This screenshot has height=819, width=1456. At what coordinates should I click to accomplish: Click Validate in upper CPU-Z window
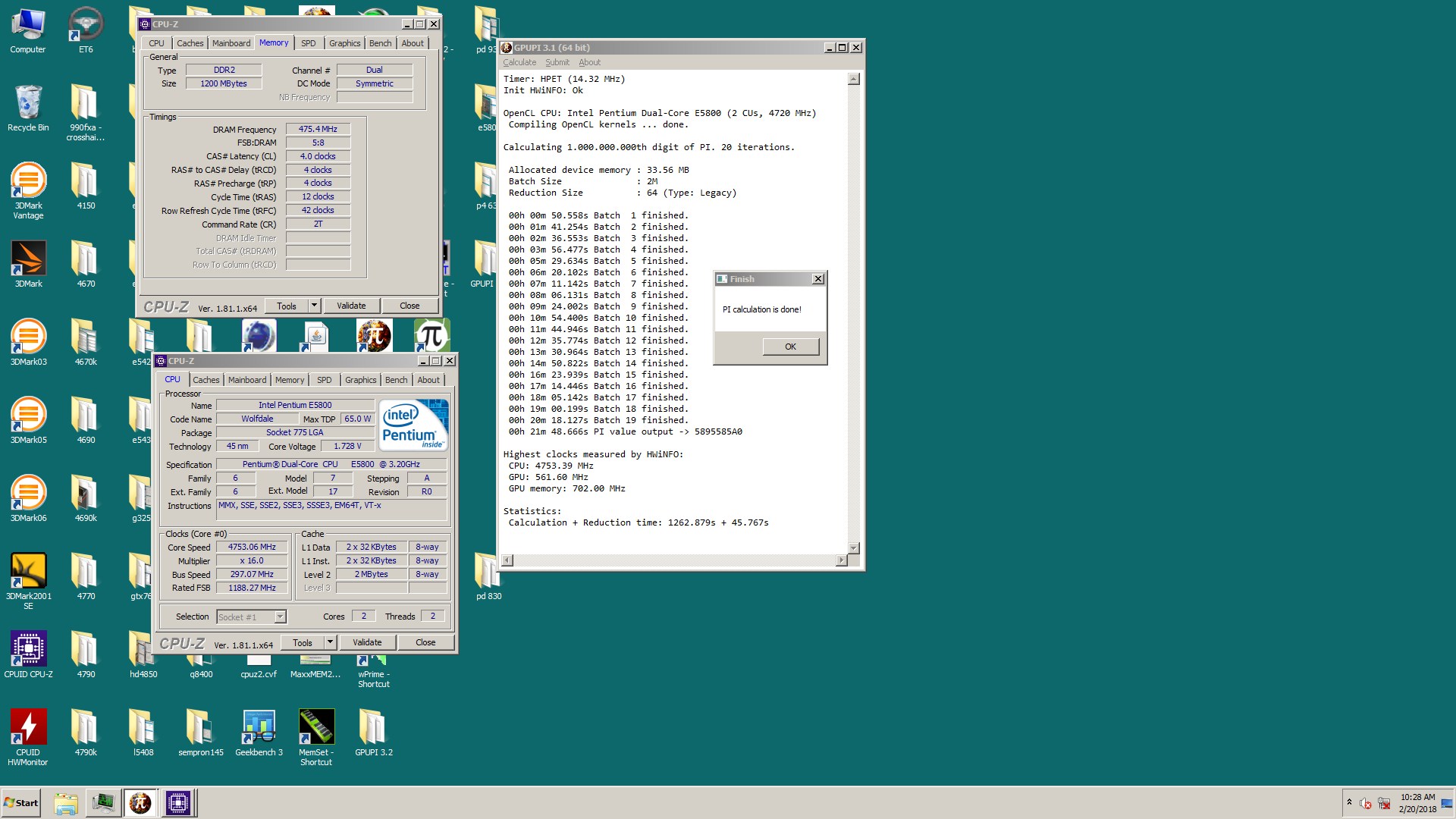pos(351,306)
